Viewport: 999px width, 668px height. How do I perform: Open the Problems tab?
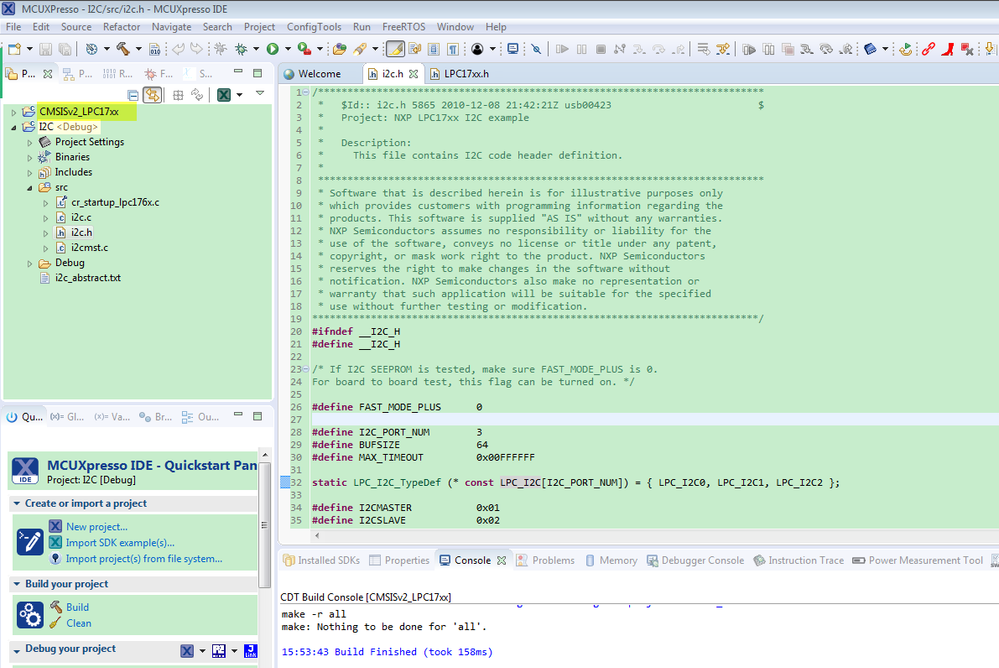point(545,560)
